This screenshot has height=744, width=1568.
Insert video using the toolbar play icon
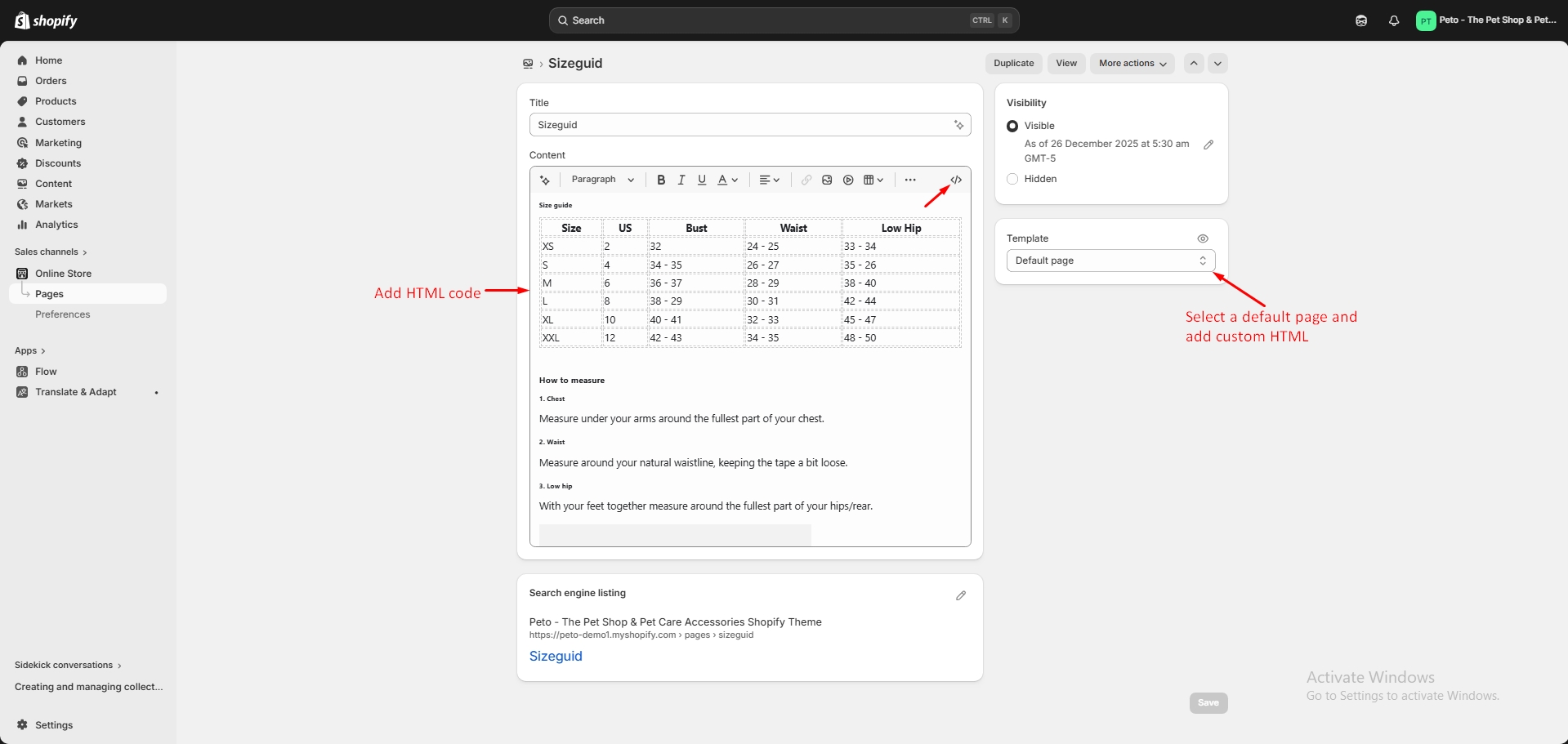coord(848,180)
